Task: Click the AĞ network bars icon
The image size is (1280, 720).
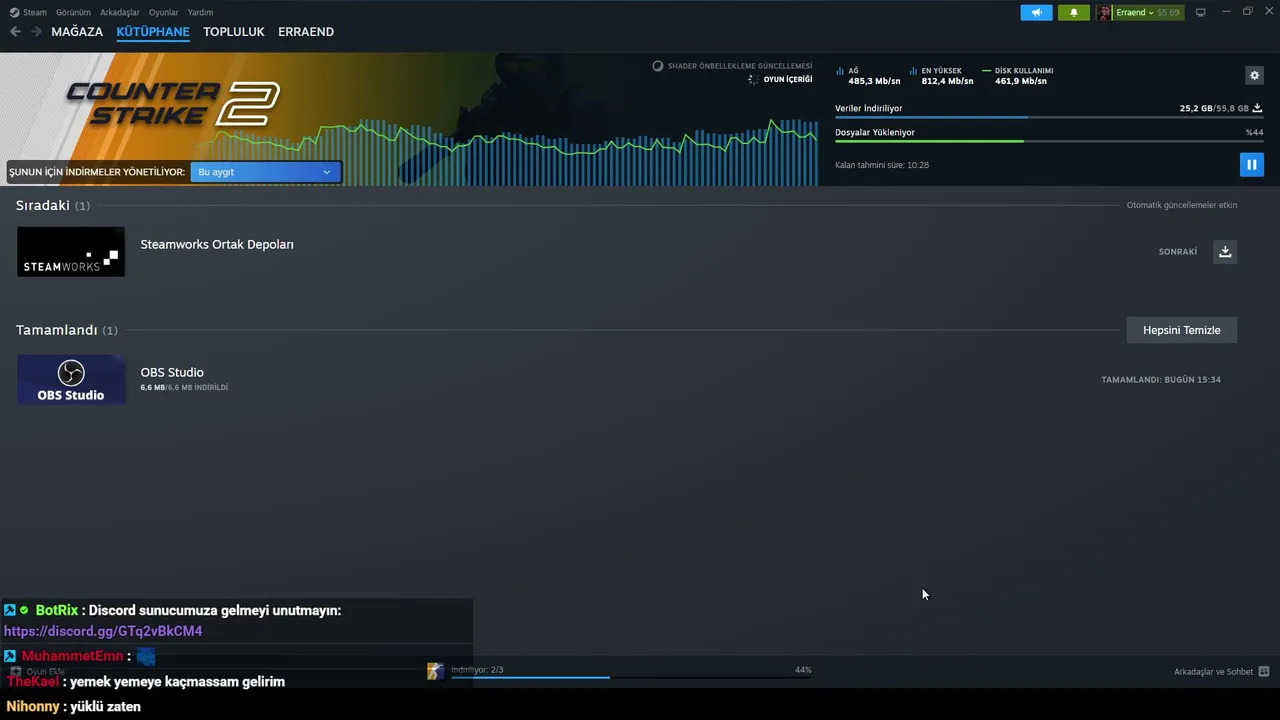Action: point(840,71)
